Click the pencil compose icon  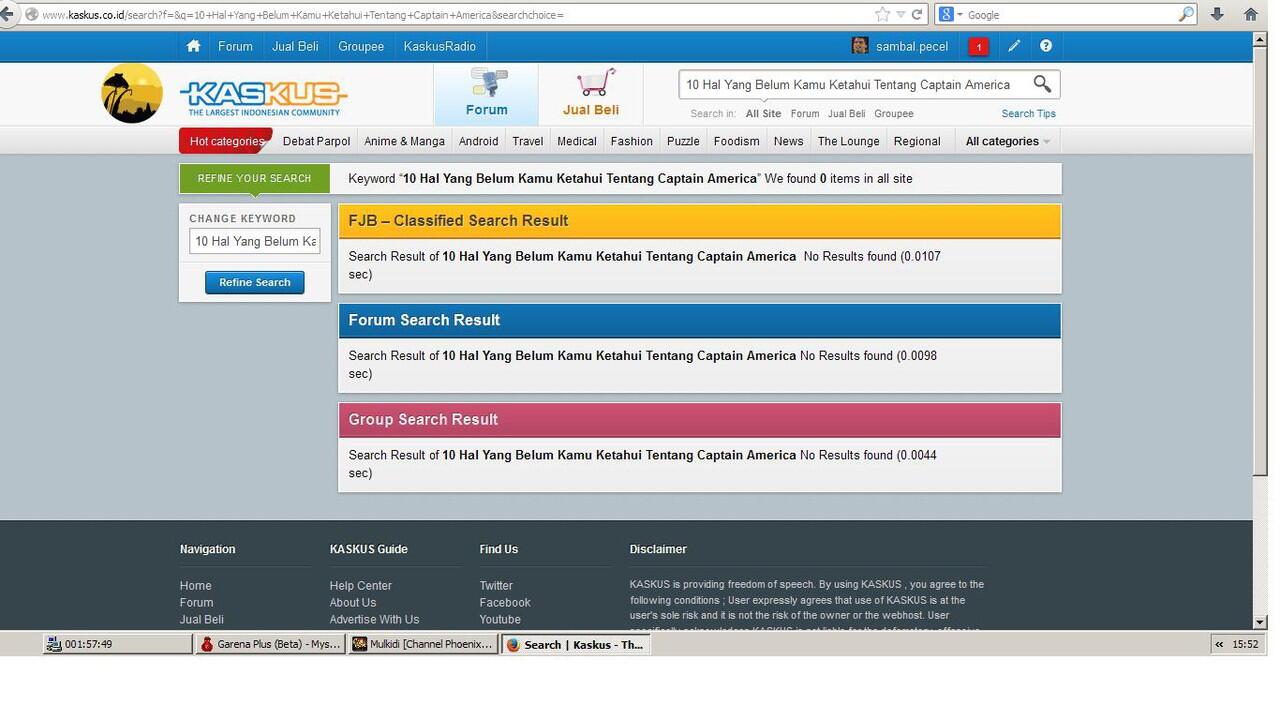point(1014,46)
